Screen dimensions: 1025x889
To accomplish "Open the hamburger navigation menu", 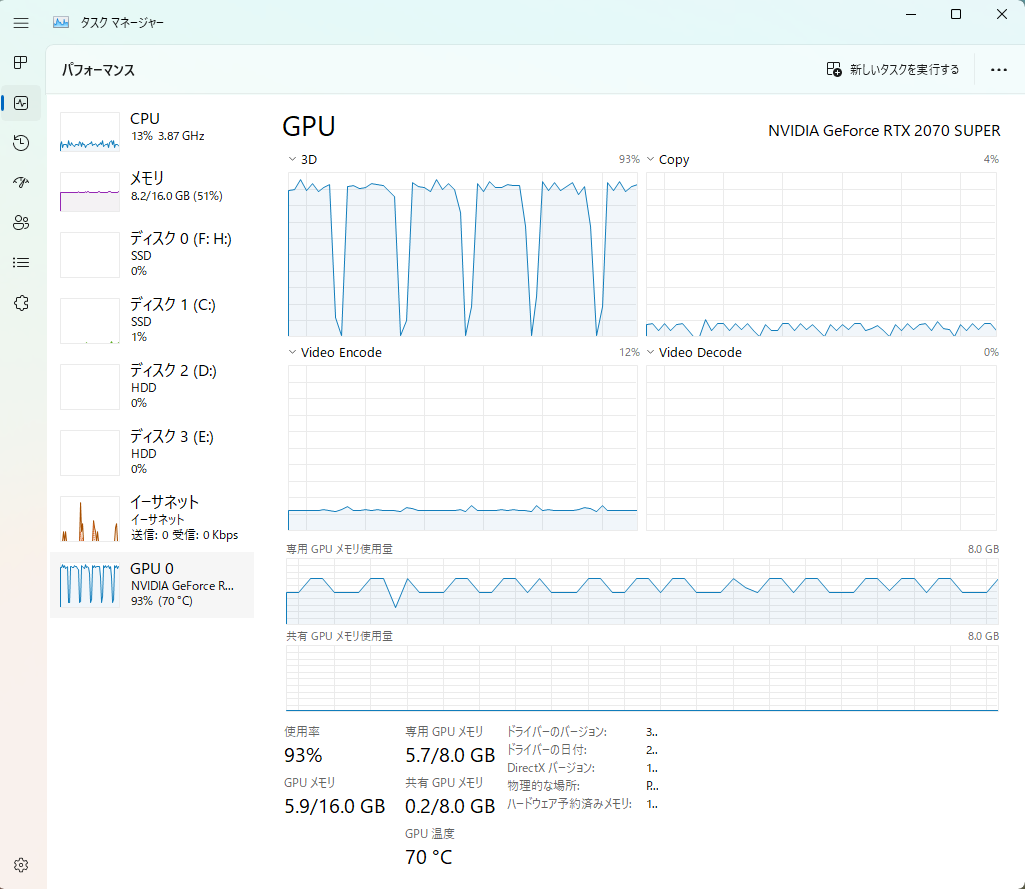I will (21, 23).
